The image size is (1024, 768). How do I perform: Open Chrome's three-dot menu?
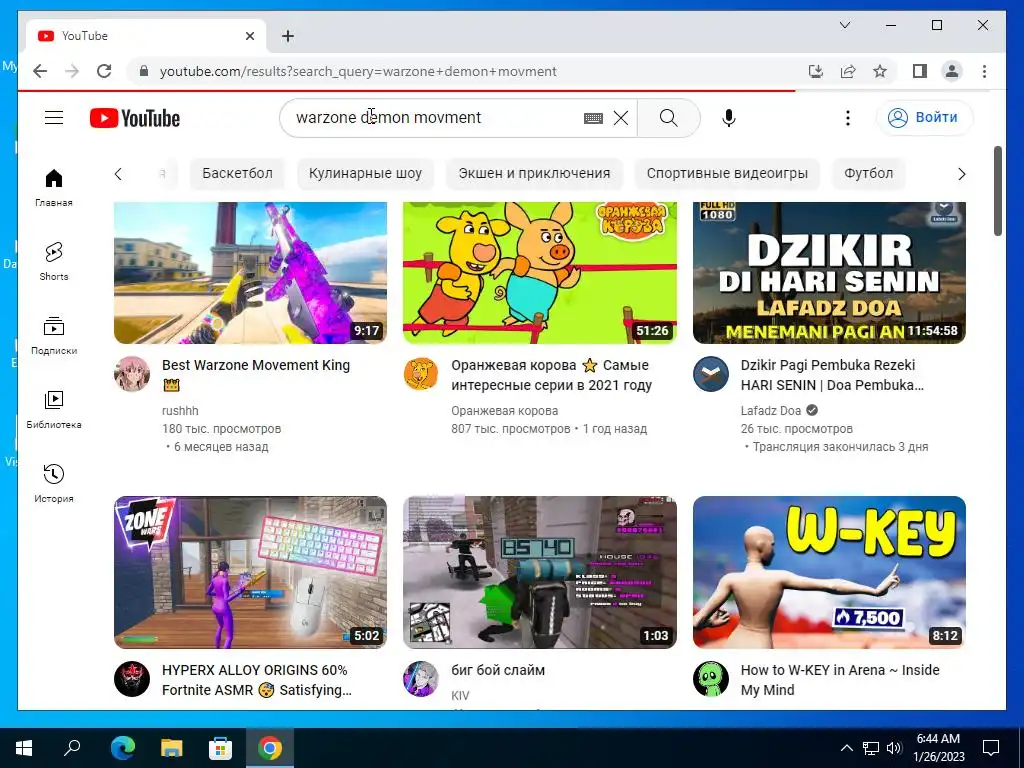[x=984, y=71]
